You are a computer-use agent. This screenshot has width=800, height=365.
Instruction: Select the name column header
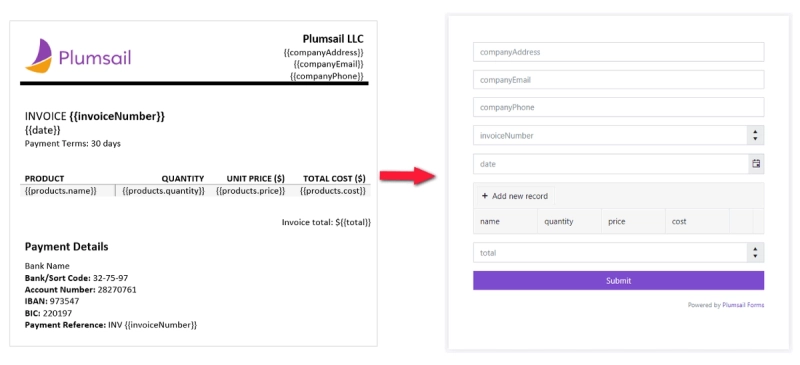pyautogui.click(x=505, y=222)
